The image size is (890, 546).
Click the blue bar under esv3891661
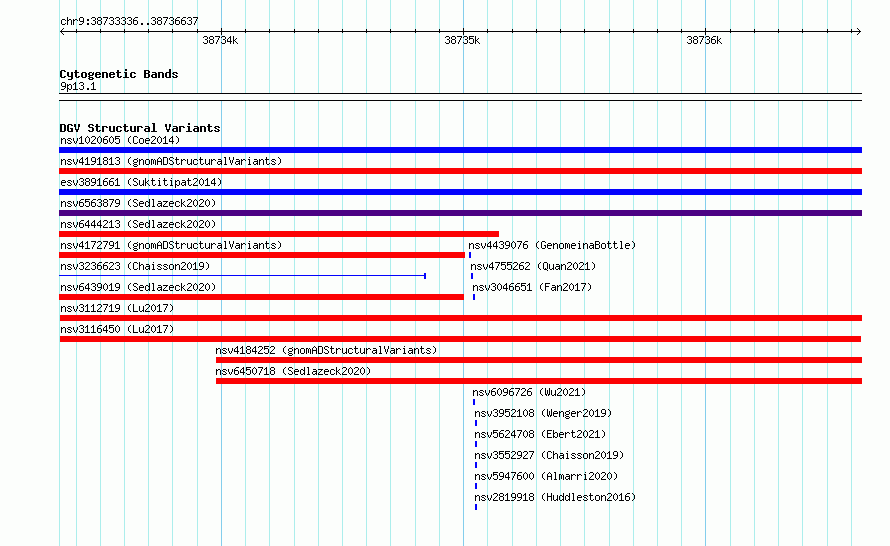[x=460, y=192]
